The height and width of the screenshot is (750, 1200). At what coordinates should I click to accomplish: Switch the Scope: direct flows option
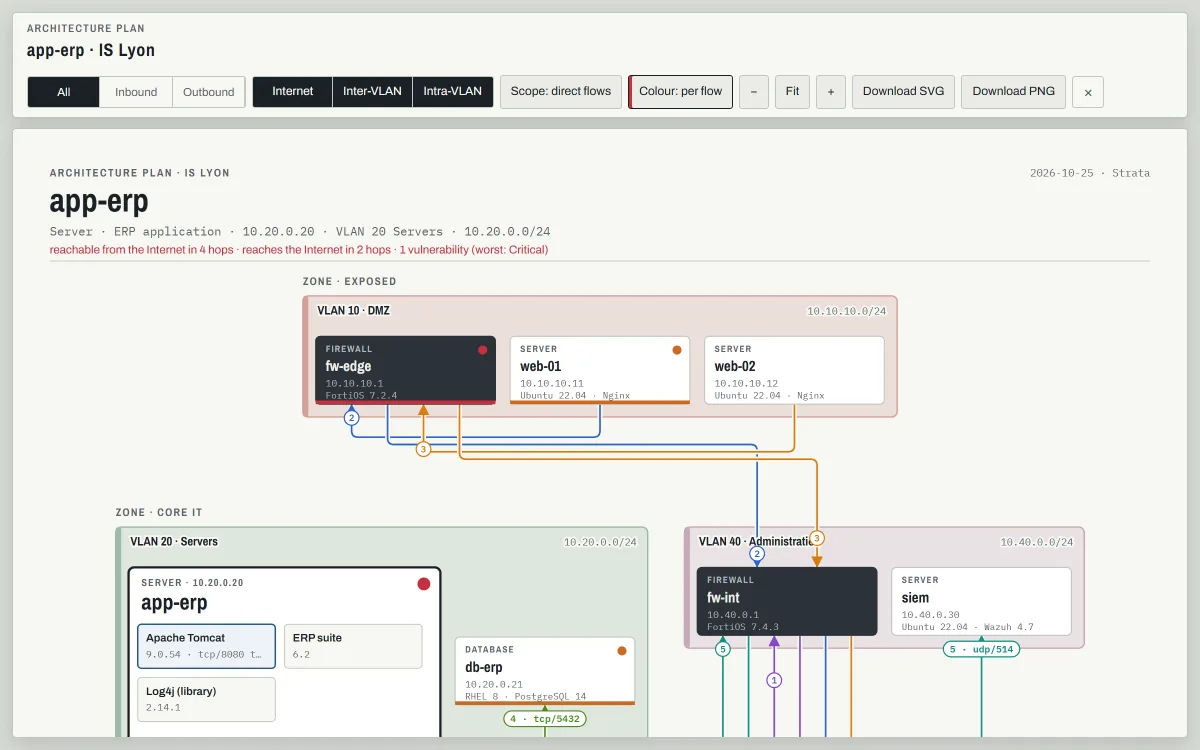tap(561, 91)
